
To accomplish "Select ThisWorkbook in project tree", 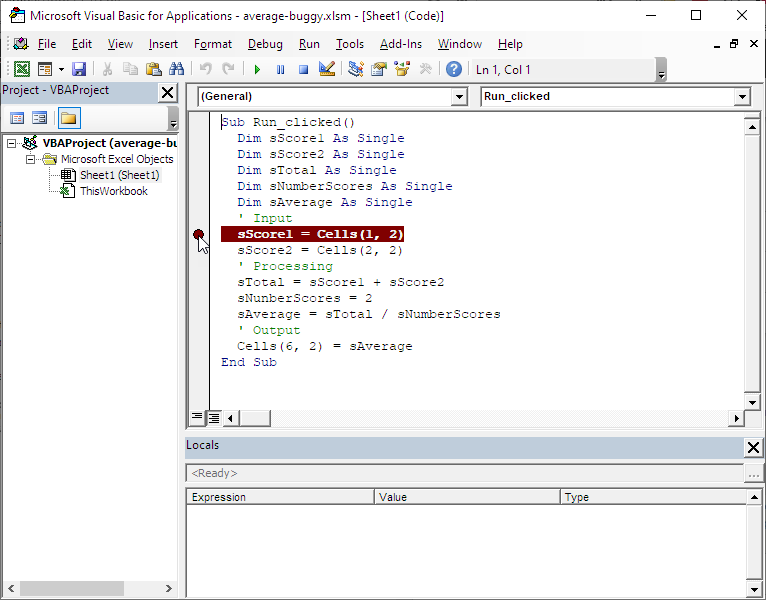I will coord(113,191).
